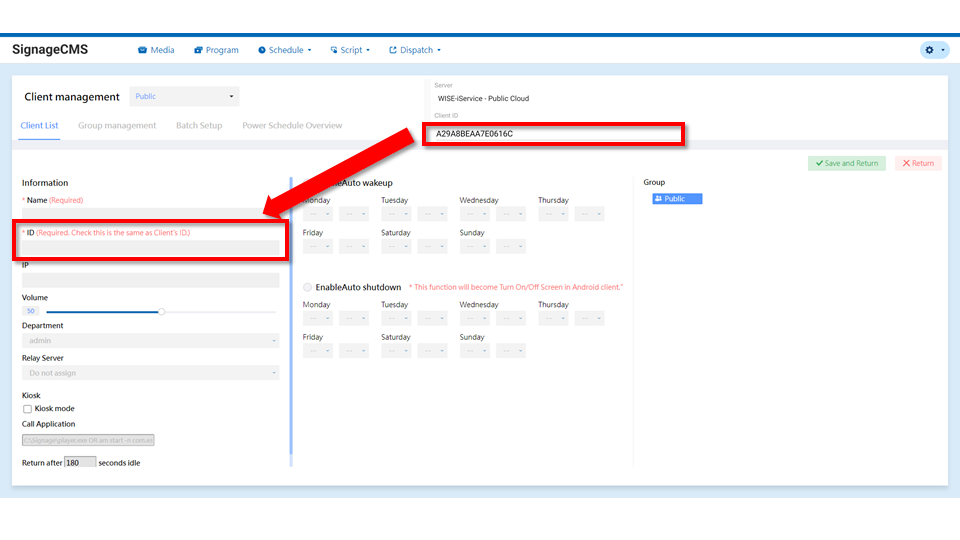The height and width of the screenshot is (540, 960).
Task: Switch to the Group management tab
Action: pos(117,126)
